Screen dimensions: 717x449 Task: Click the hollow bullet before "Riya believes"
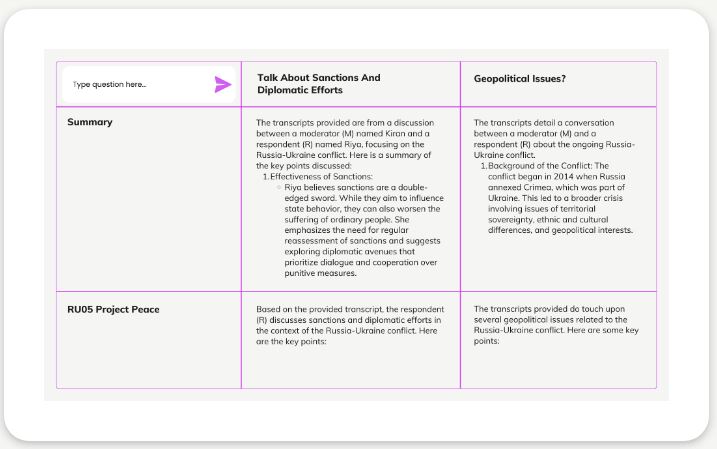[x=279, y=186]
